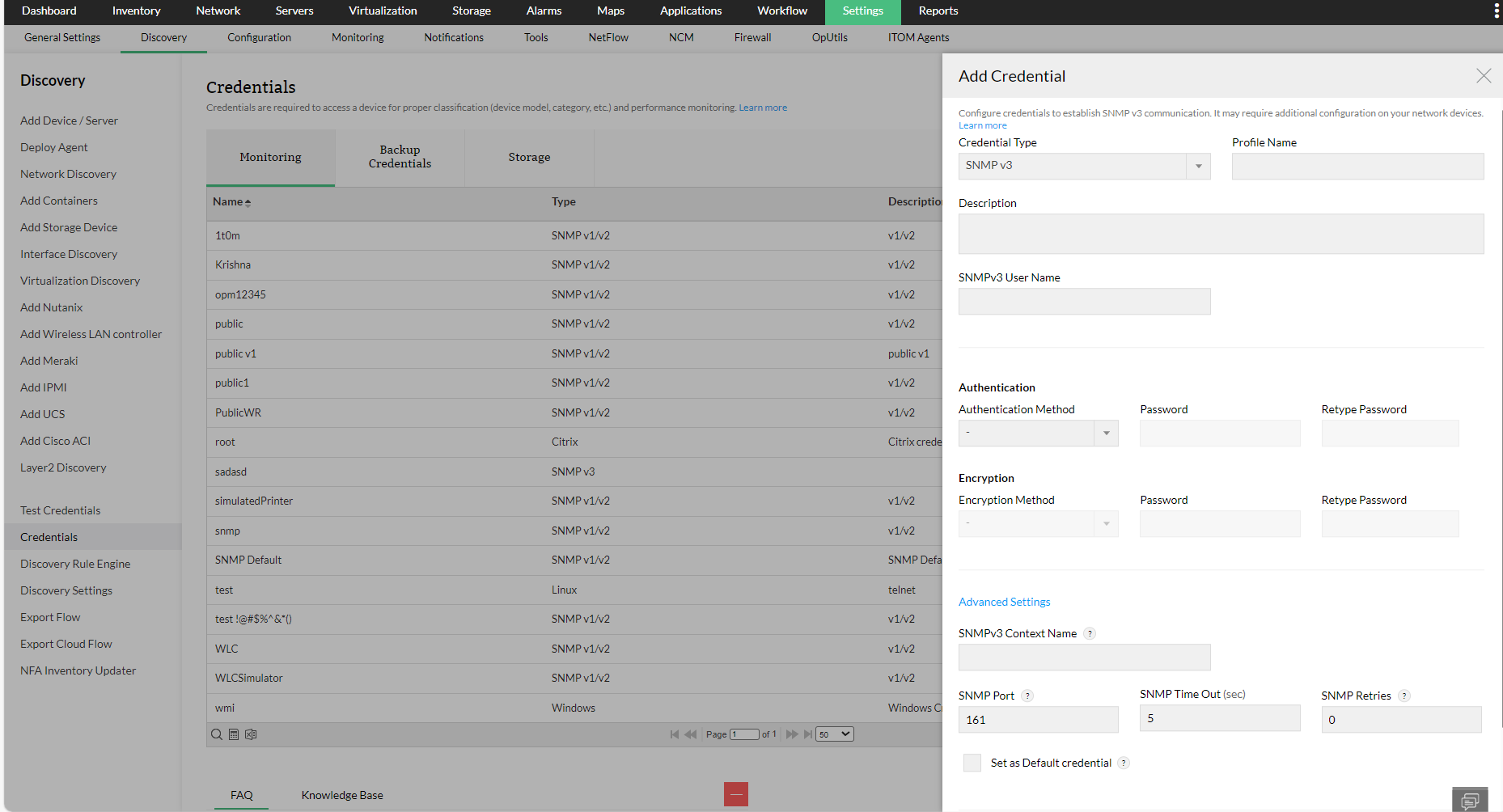The width and height of the screenshot is (1503, 812).
Task: Open the NetFlow settings tab
Action: coord(608,37)
